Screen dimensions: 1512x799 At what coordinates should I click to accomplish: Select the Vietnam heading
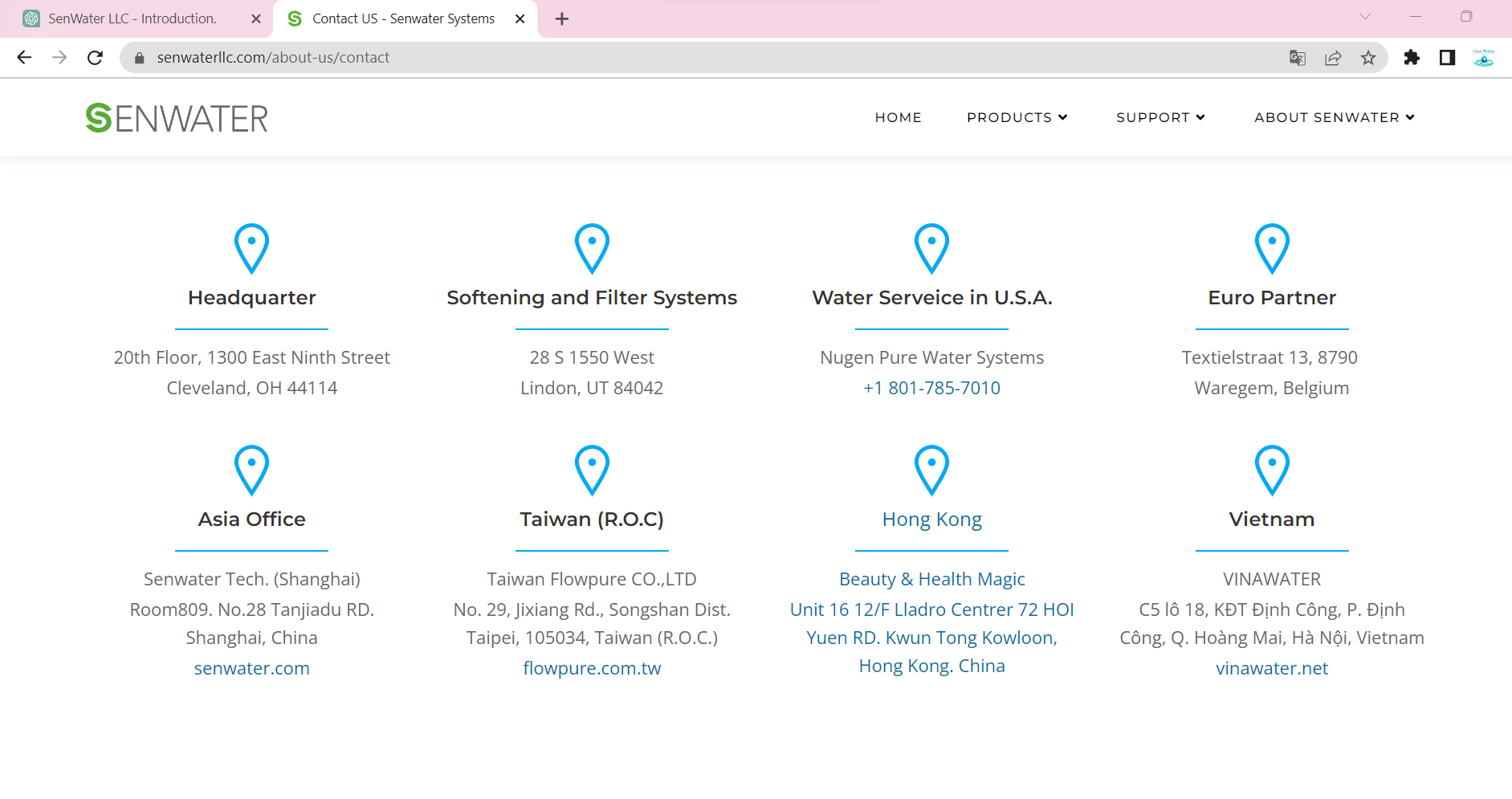[1272, 520]
